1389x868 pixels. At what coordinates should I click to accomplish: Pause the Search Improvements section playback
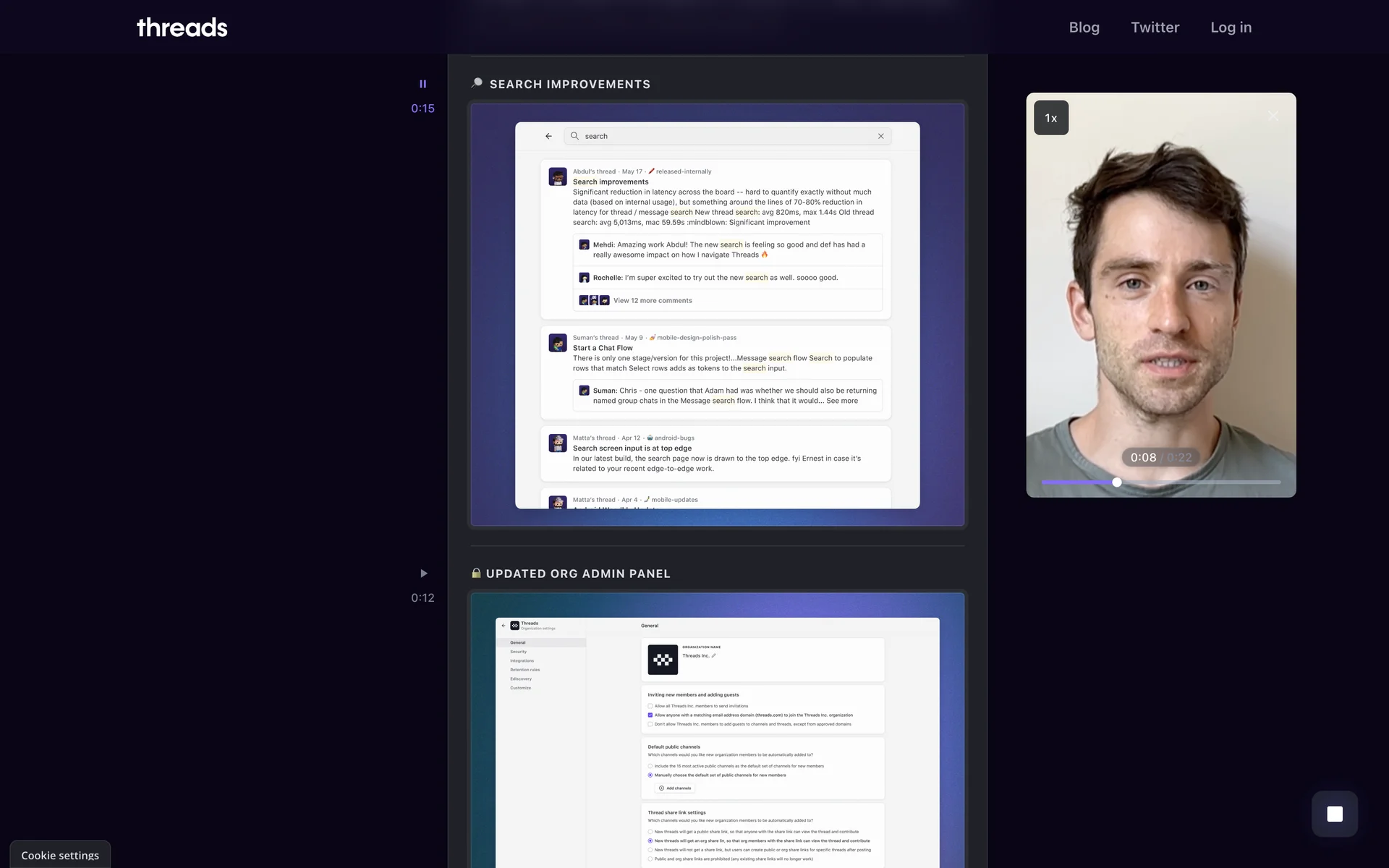coord(422,84)
